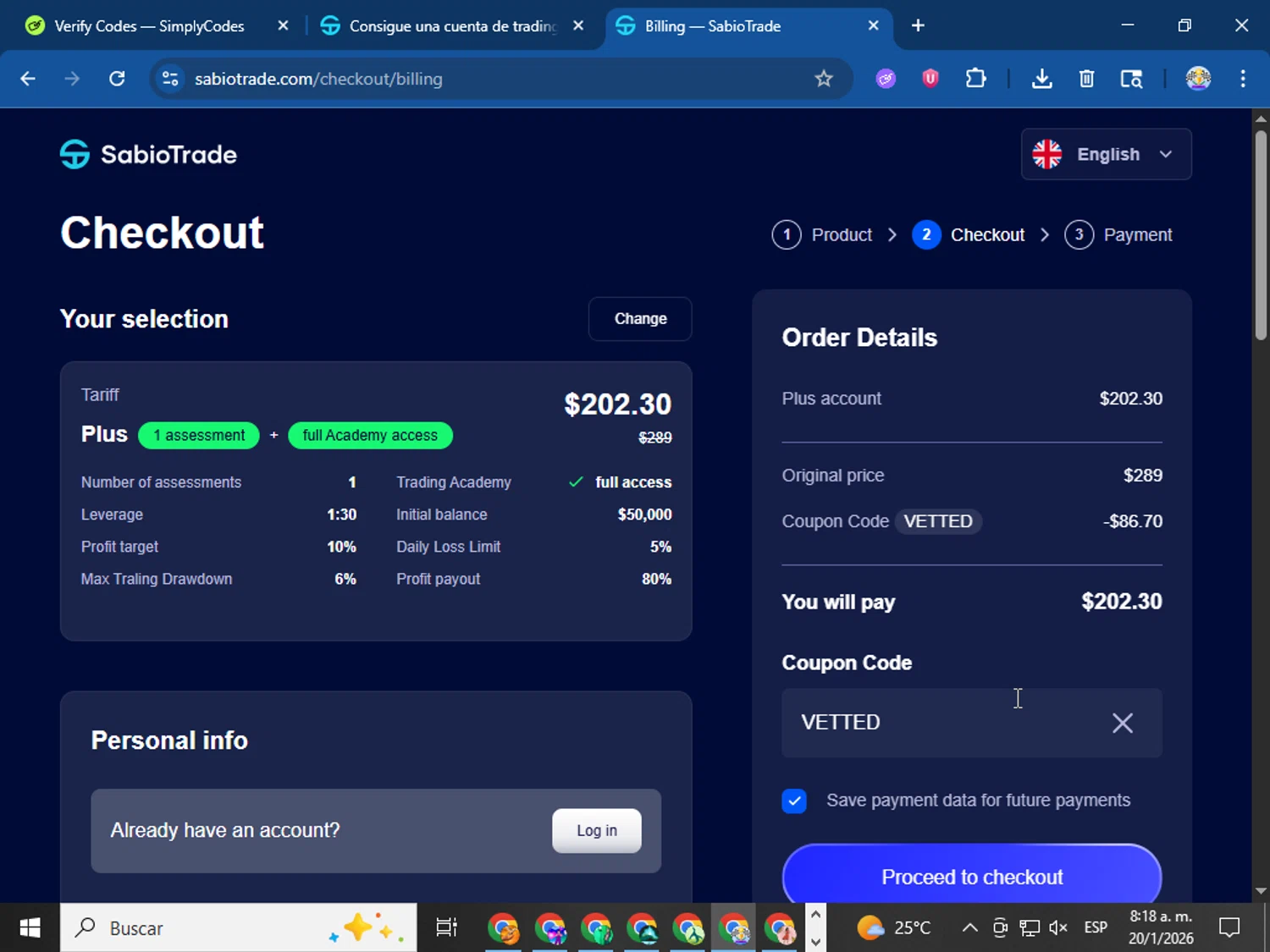This screenshot has width=1270, height=952.
Task: Open the purple extension icon in toolbar
Action: pos(886,79)
